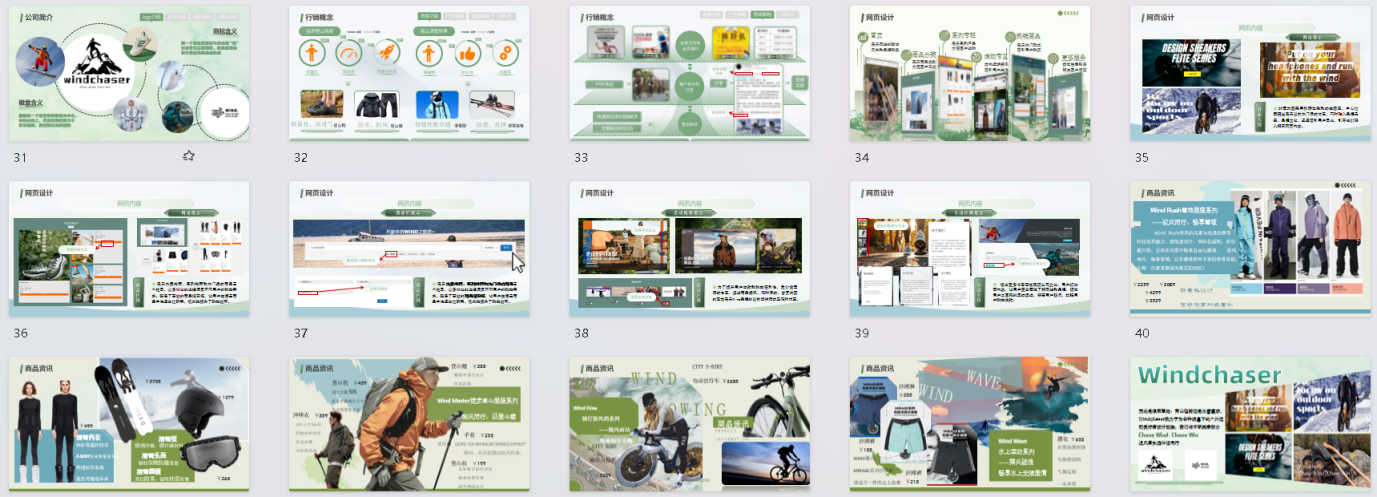Click slide number label 35
1377x497 pixels.
pos(1141,158)
